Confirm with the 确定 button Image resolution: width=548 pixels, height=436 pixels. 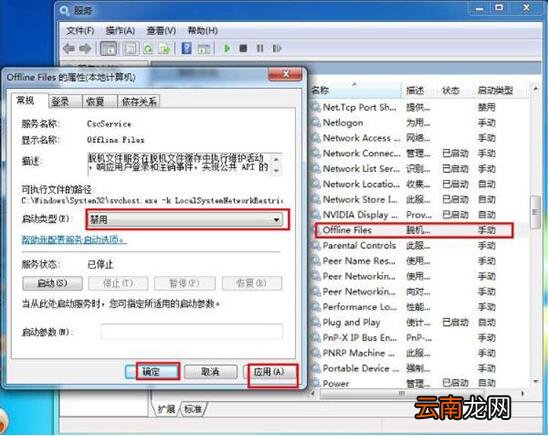point(152,372)
